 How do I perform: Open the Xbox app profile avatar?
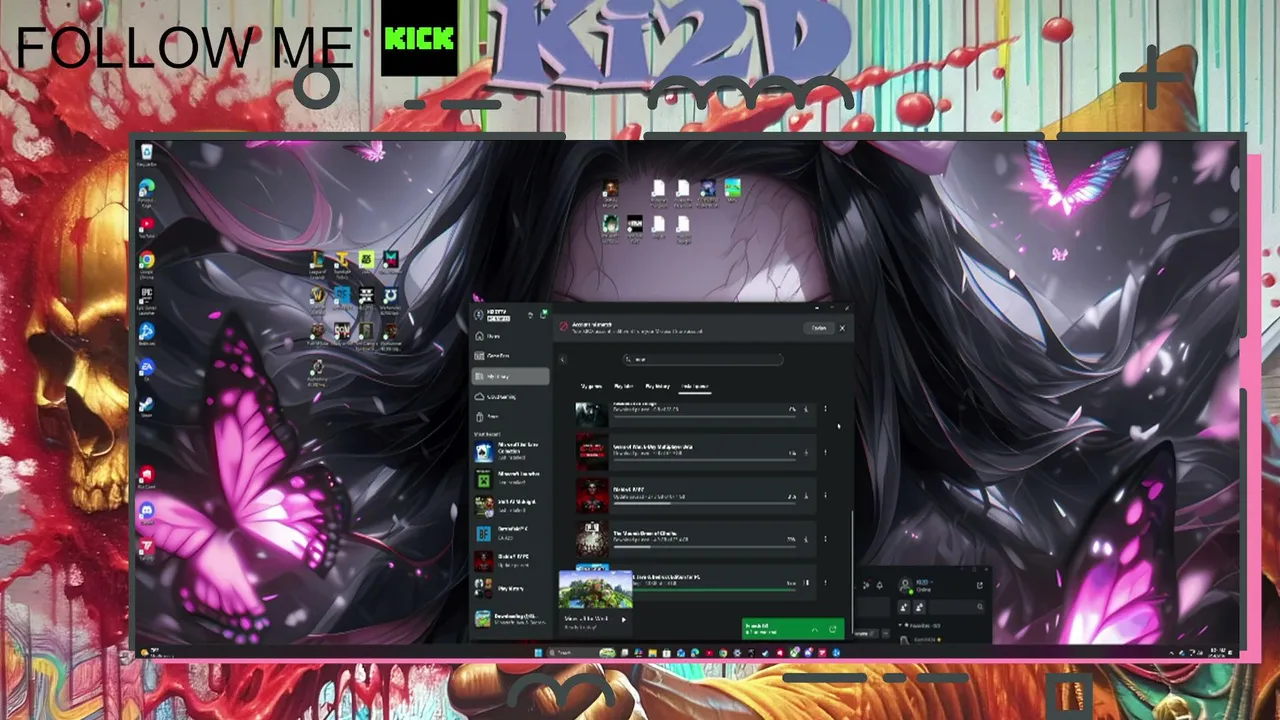(479, 316)
